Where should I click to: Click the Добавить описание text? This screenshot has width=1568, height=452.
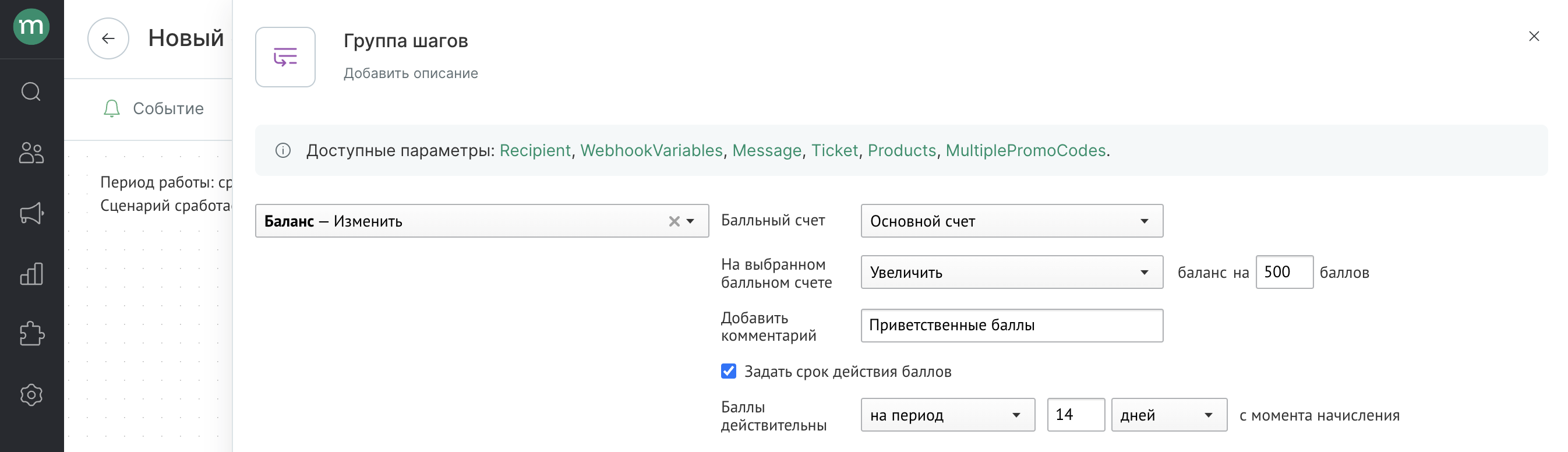[x=410, y=73]
